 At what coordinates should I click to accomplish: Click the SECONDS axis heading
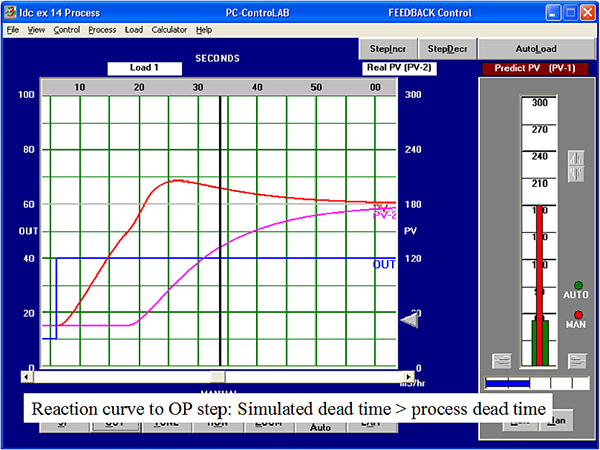point(217,59)
